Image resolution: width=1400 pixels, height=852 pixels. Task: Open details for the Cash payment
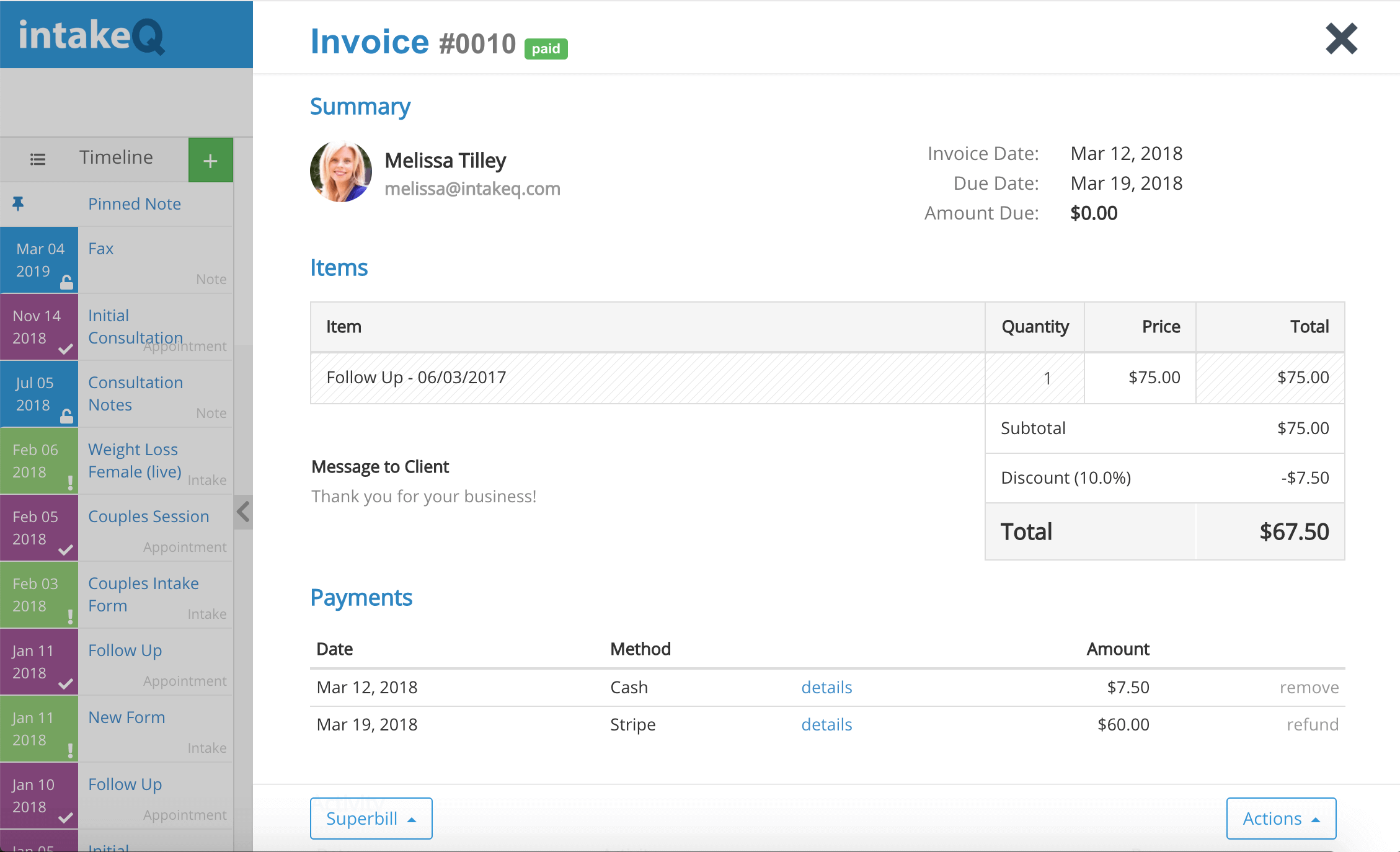coord(826,687)
